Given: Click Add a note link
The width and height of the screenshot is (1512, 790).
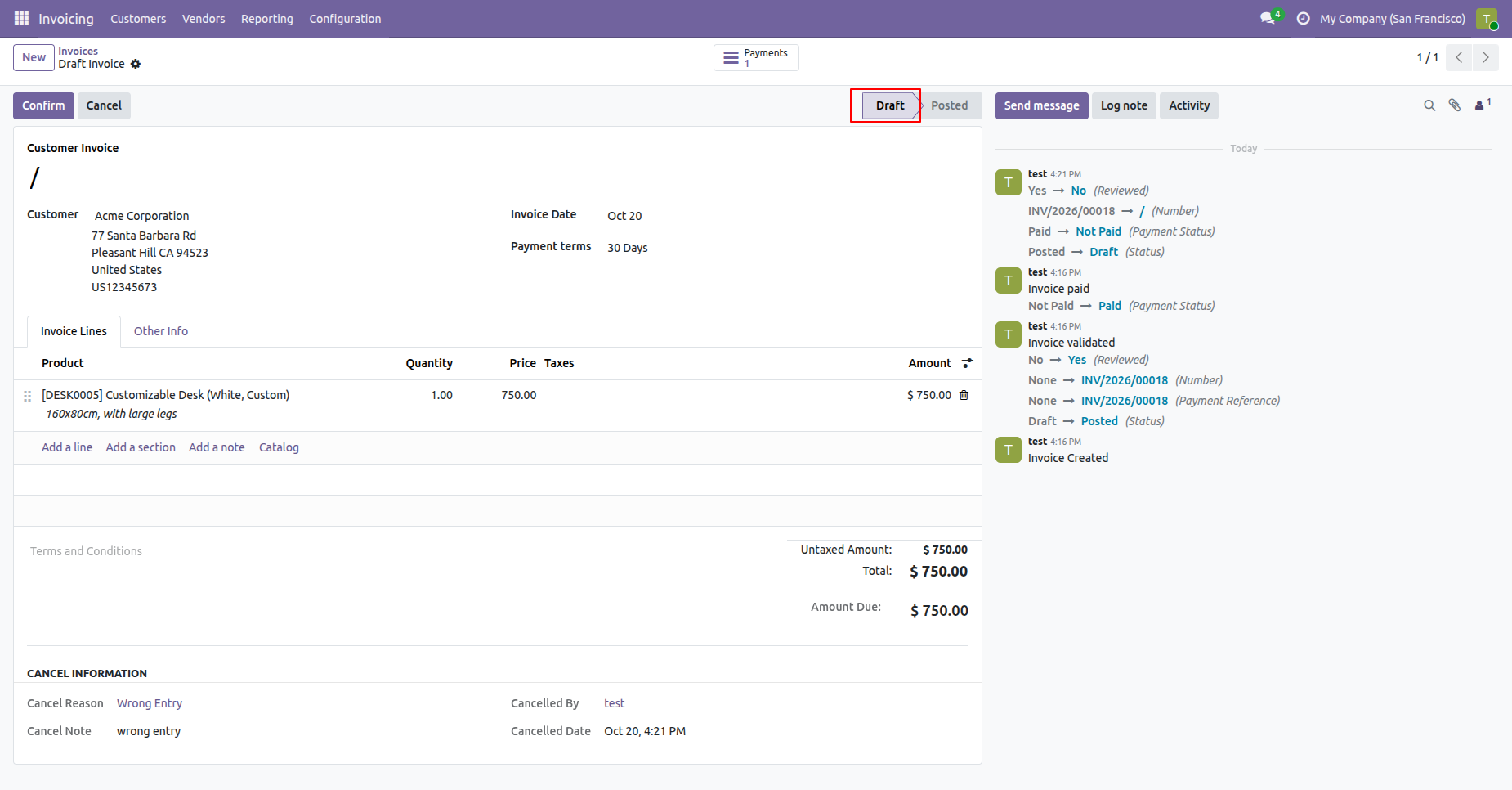Looking at the screenshot, I should pos(217,447).
